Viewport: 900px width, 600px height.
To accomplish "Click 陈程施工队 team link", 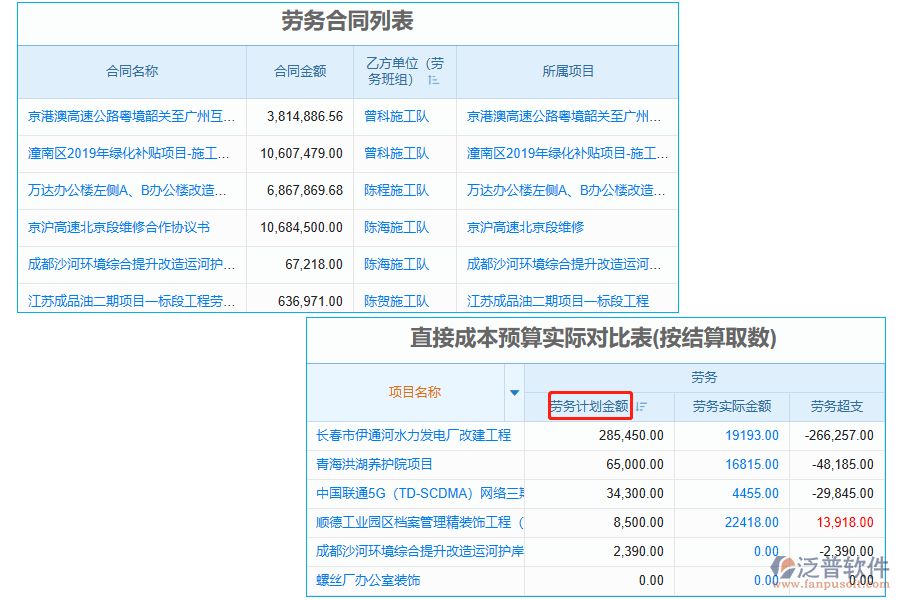I will click(x=396, y=190).
